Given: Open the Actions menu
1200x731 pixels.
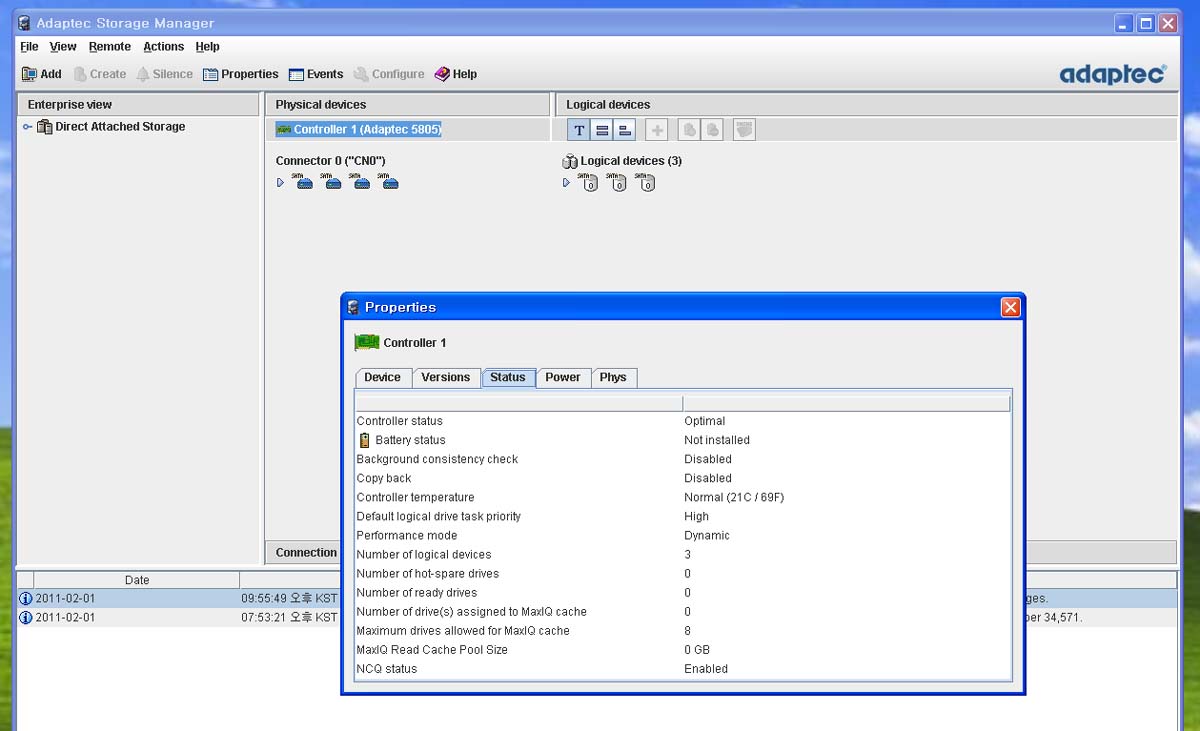Looking at the screenshot, I should pyautogui.click(x=164, y=47).
